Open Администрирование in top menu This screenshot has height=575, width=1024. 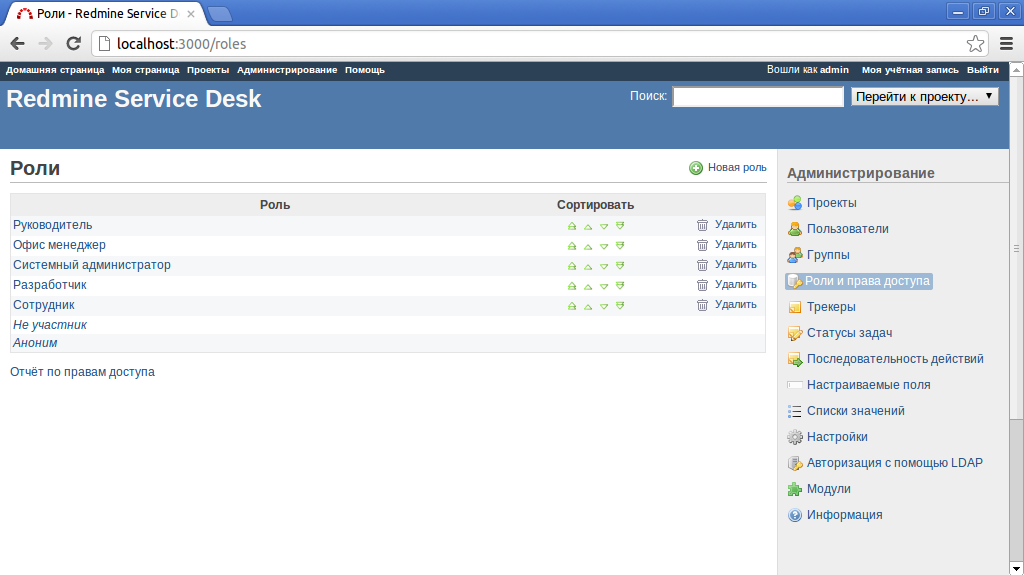coord(287,70)
